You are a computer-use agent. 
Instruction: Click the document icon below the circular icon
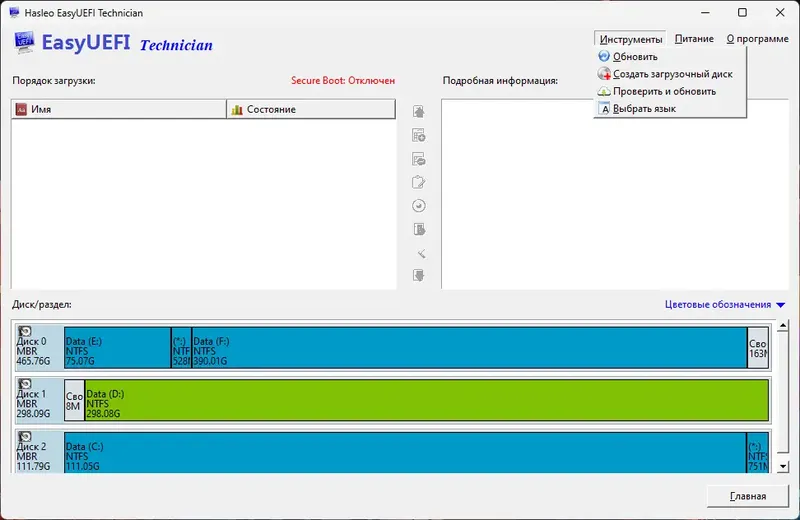[x=418, y=229]
